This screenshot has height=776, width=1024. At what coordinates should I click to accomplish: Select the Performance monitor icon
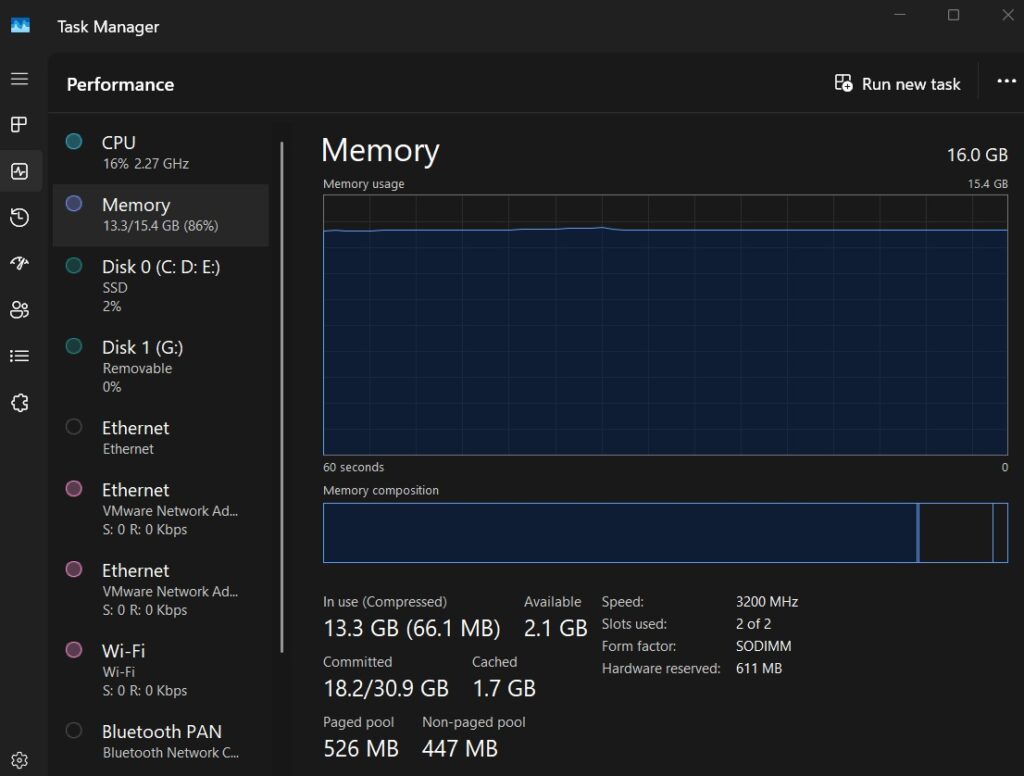19,170
